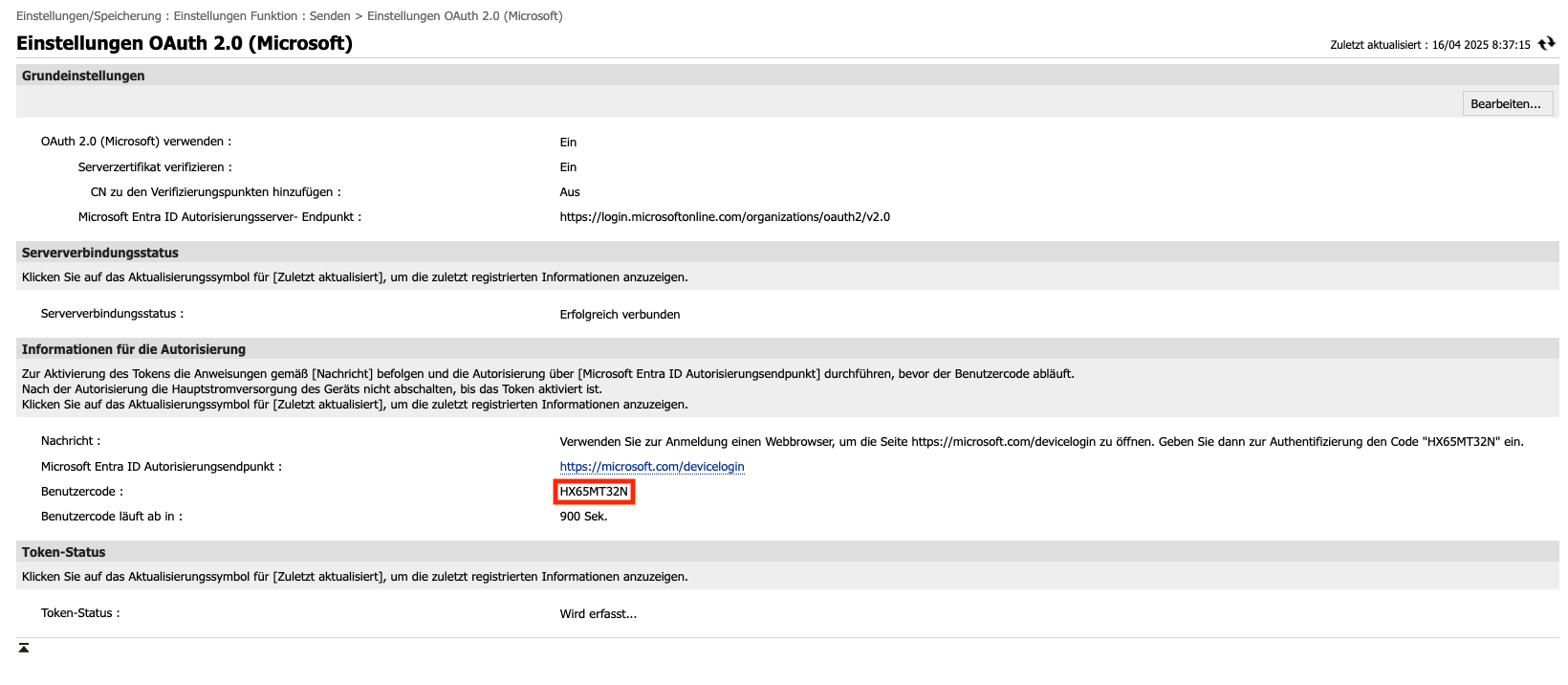The width and height of the screenshot is (1568, 685).
Task: Click the Nachricht message text
Action: (x=1042, y=442)
